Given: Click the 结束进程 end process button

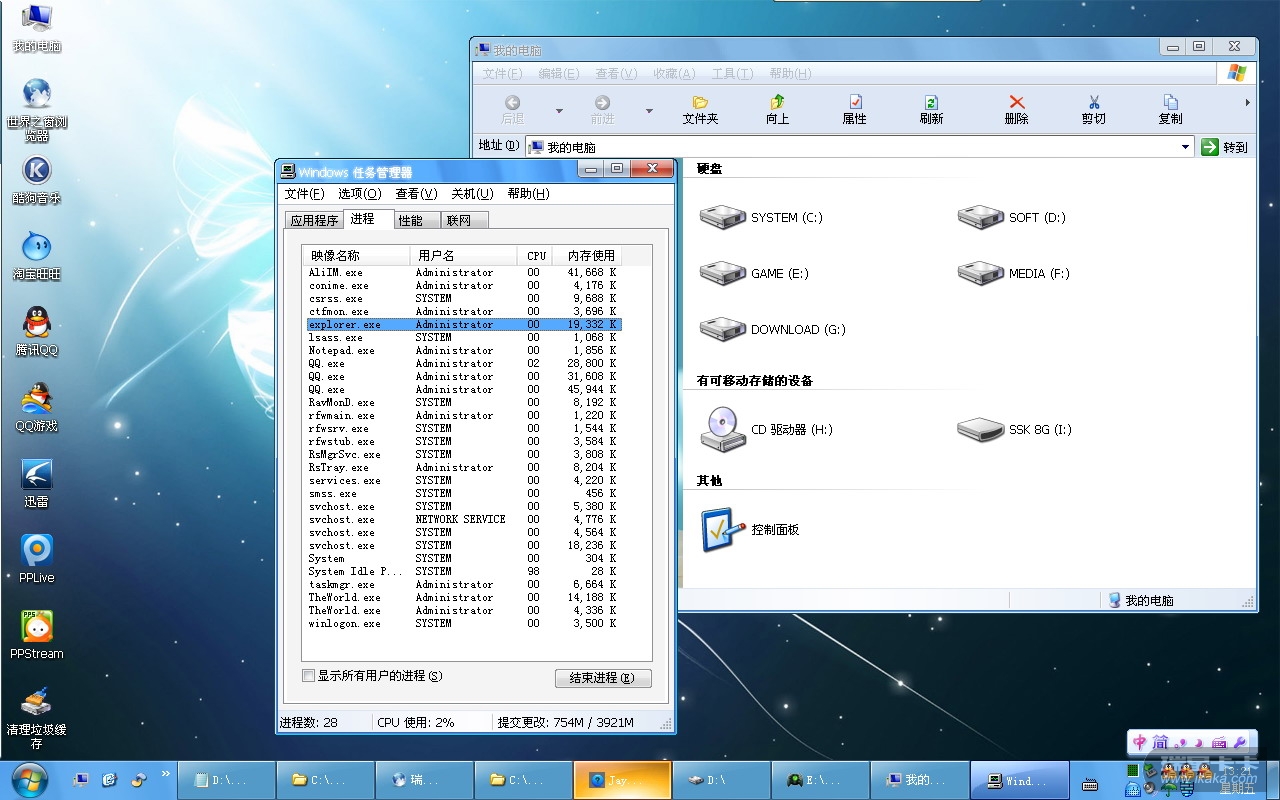Looking at the screenshot, I should (x=602, y=678).
